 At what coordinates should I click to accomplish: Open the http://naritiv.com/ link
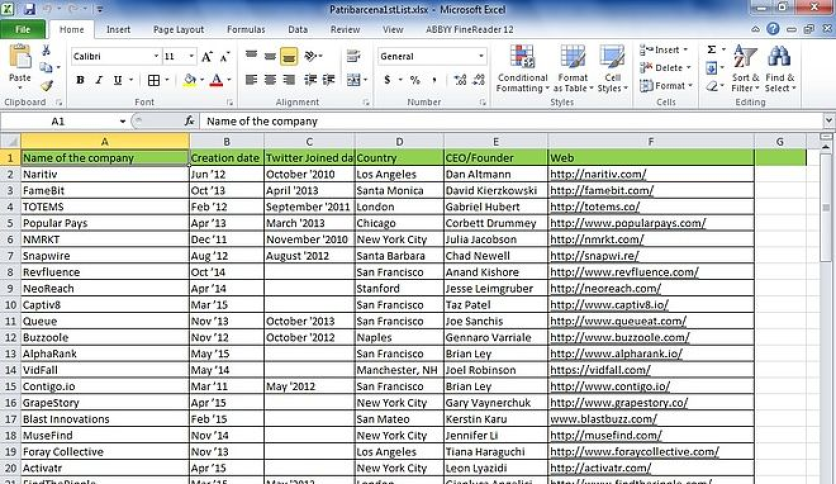(x=598, y=174)
